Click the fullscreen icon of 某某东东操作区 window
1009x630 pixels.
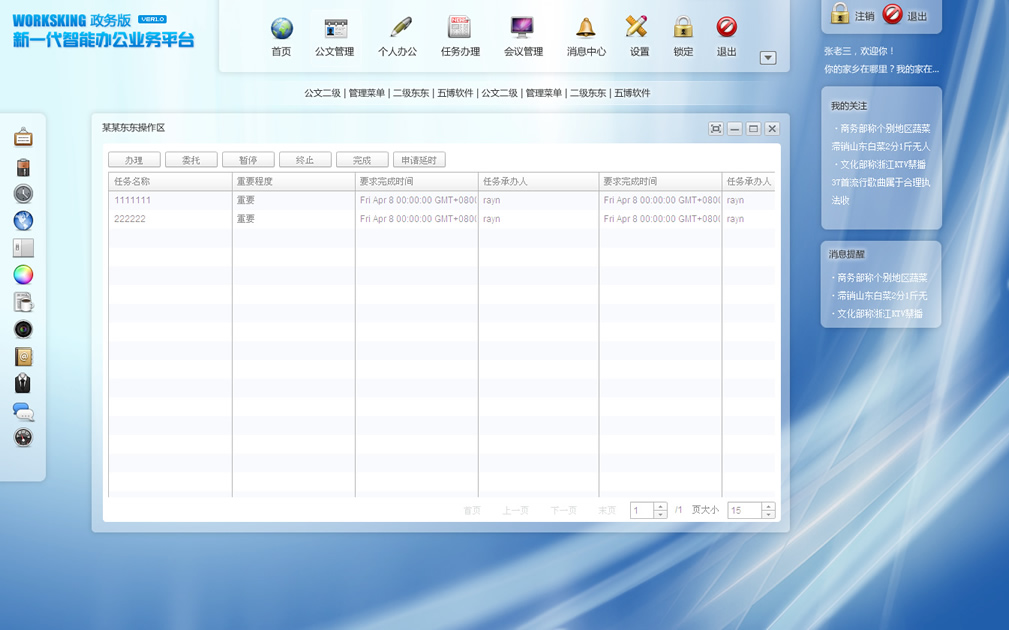click(x=716, y=129)
